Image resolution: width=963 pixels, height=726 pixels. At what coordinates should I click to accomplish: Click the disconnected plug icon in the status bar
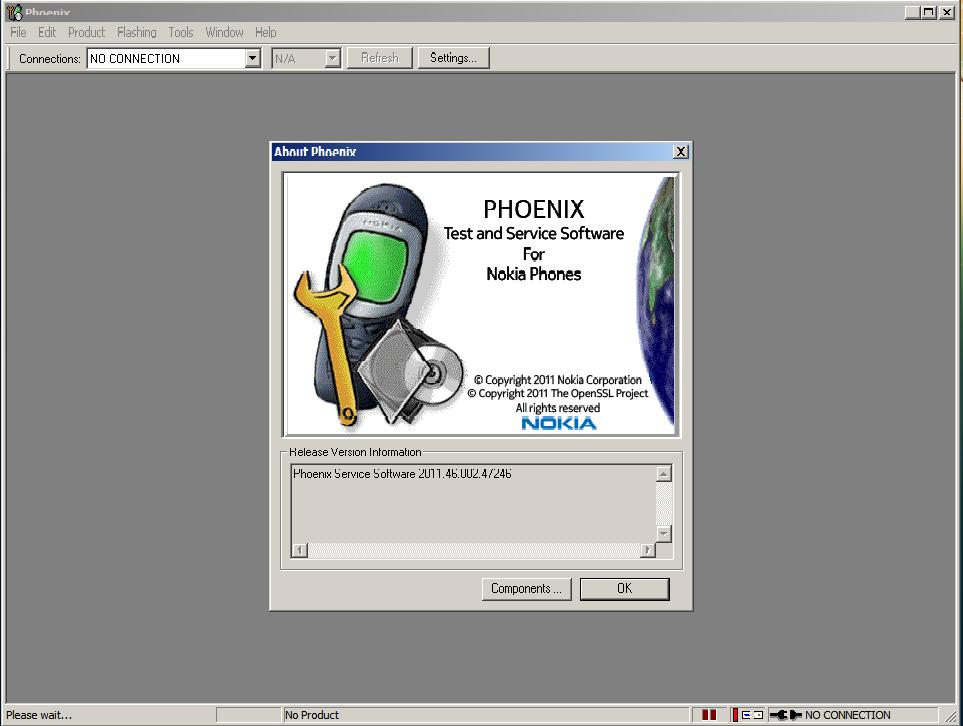click(x=786, y=715)
